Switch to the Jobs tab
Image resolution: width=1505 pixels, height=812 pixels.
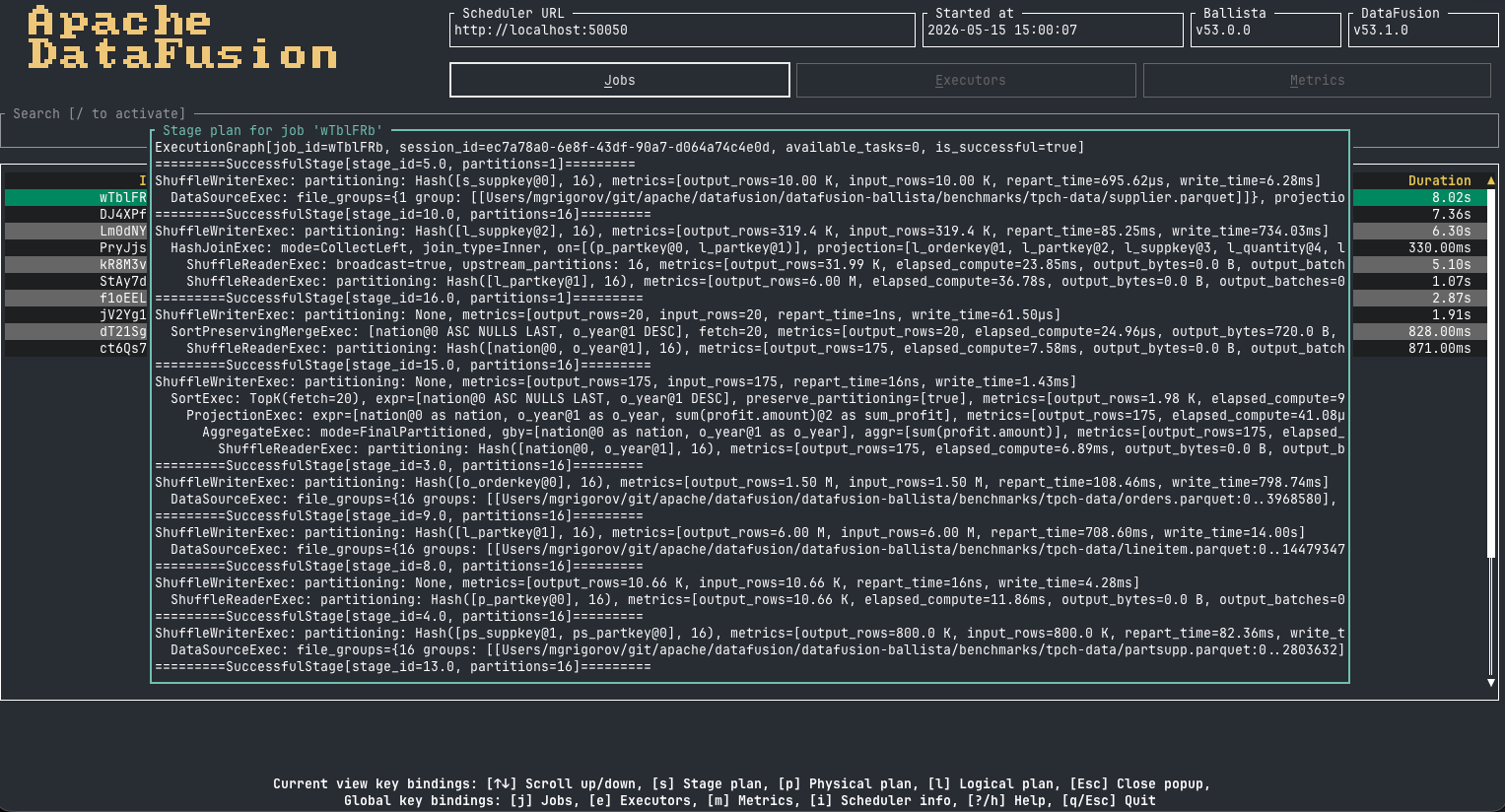click(x=620, y=80)
